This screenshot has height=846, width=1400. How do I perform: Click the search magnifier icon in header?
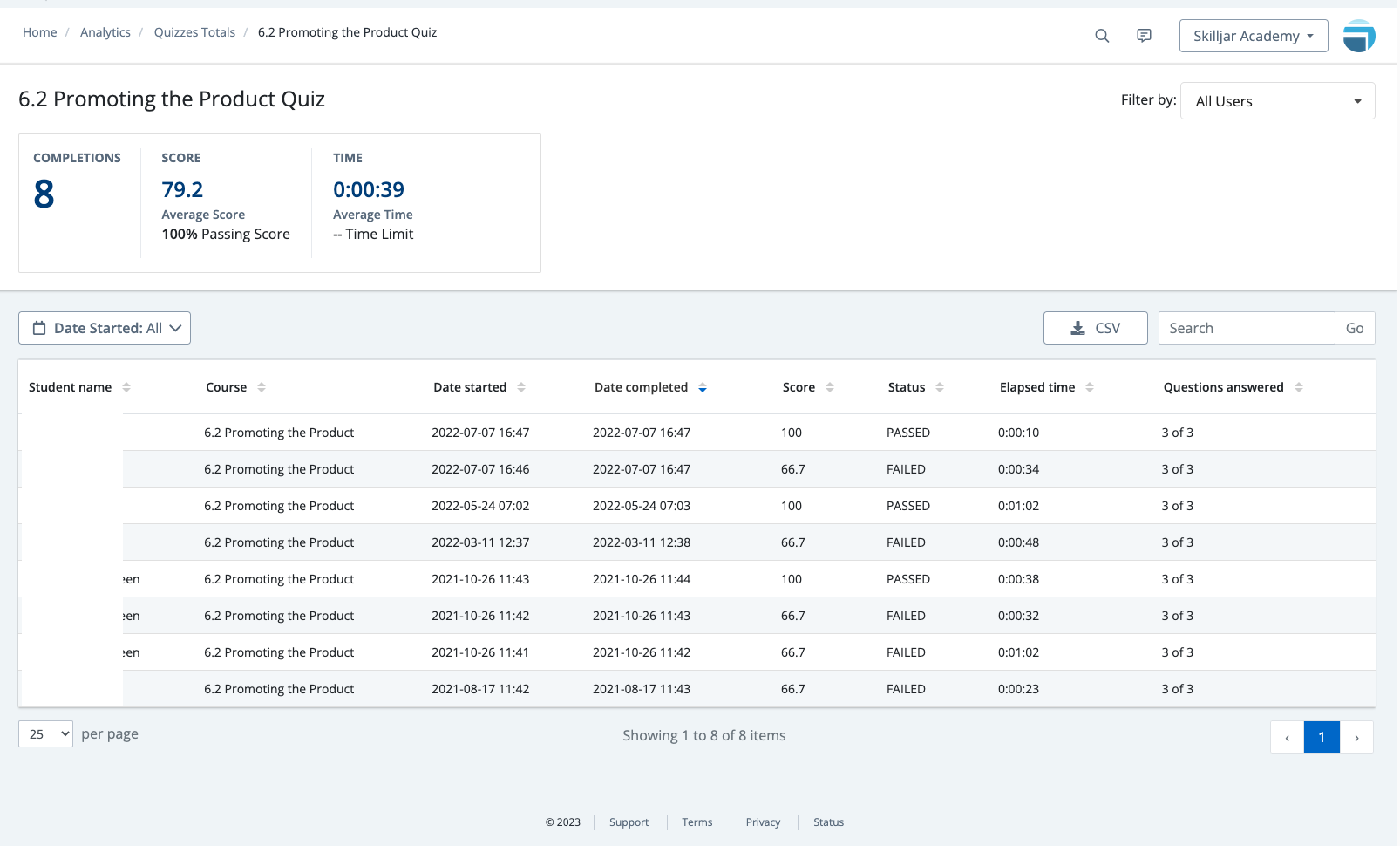1102,36
